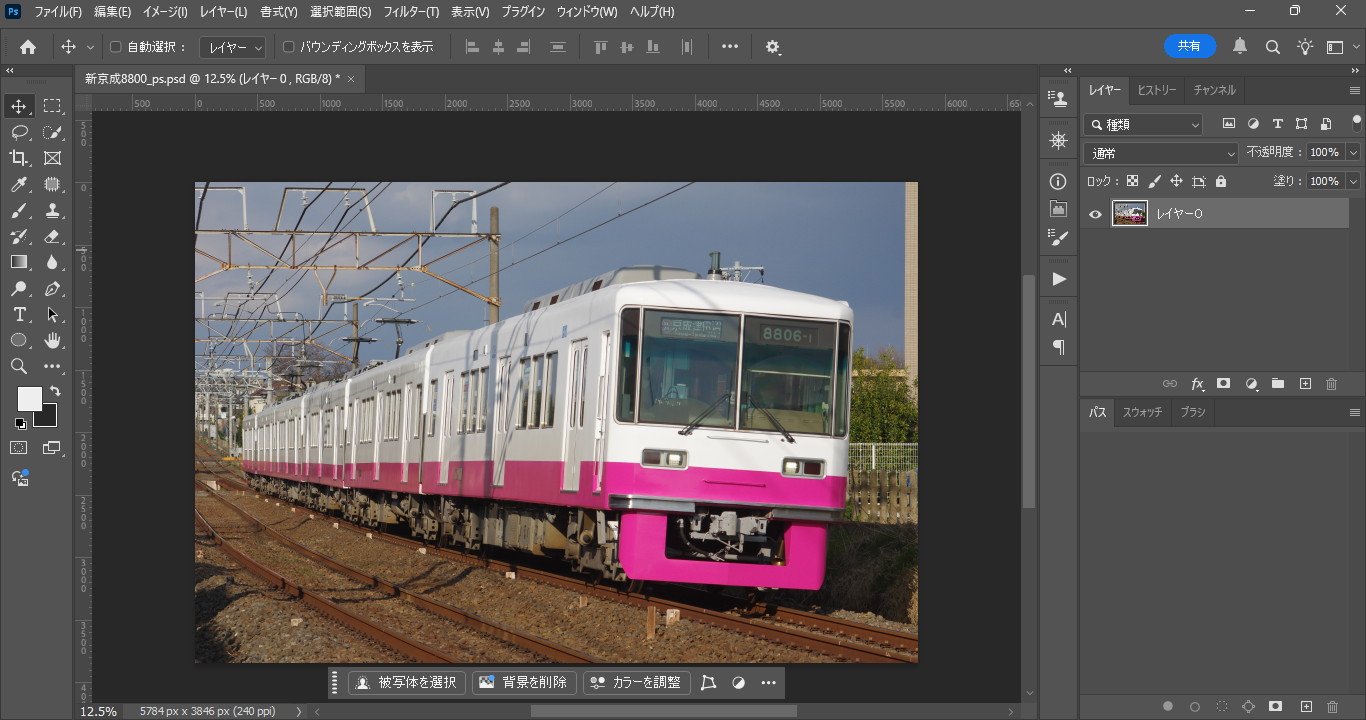
Task: Select the Crop tool
Action: (x=19, y=158)
